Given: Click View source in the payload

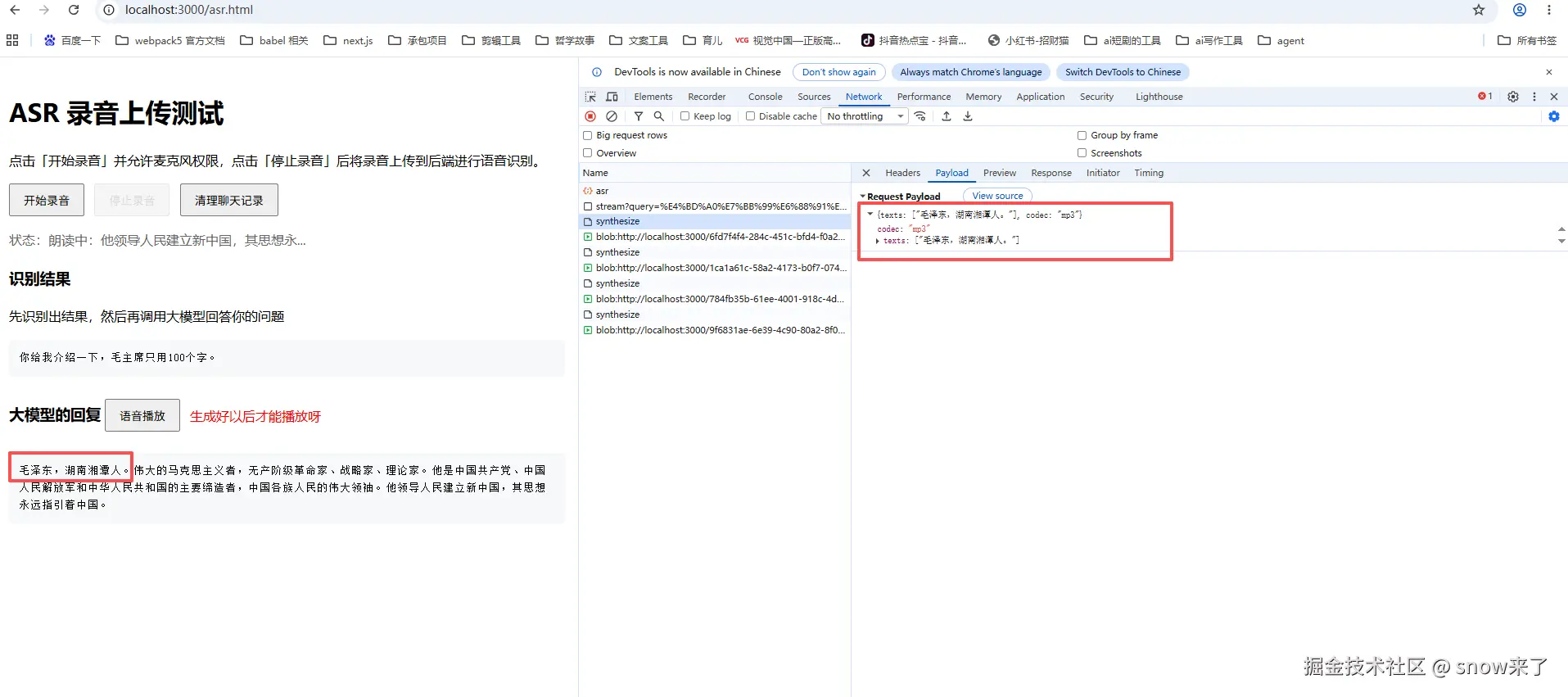Looking at the screenshot, I should point(997,196).
